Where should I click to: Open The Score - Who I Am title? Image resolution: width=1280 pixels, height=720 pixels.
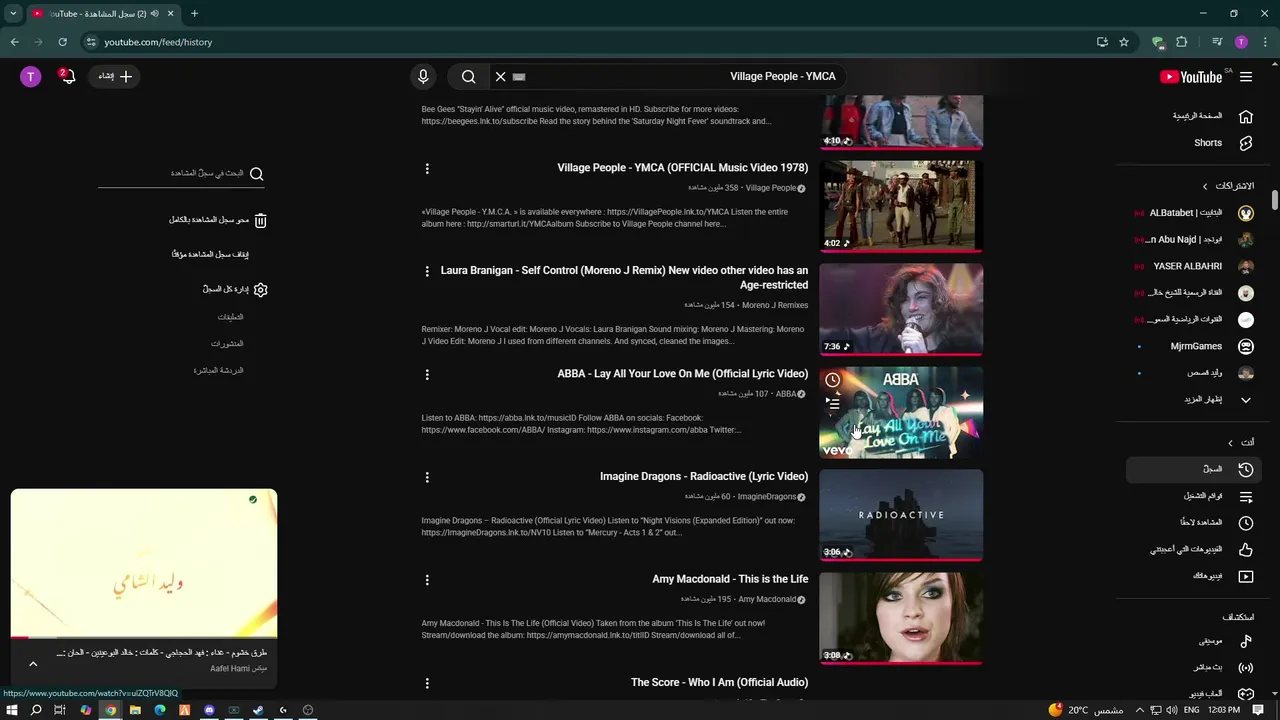(x=719, y=682)
